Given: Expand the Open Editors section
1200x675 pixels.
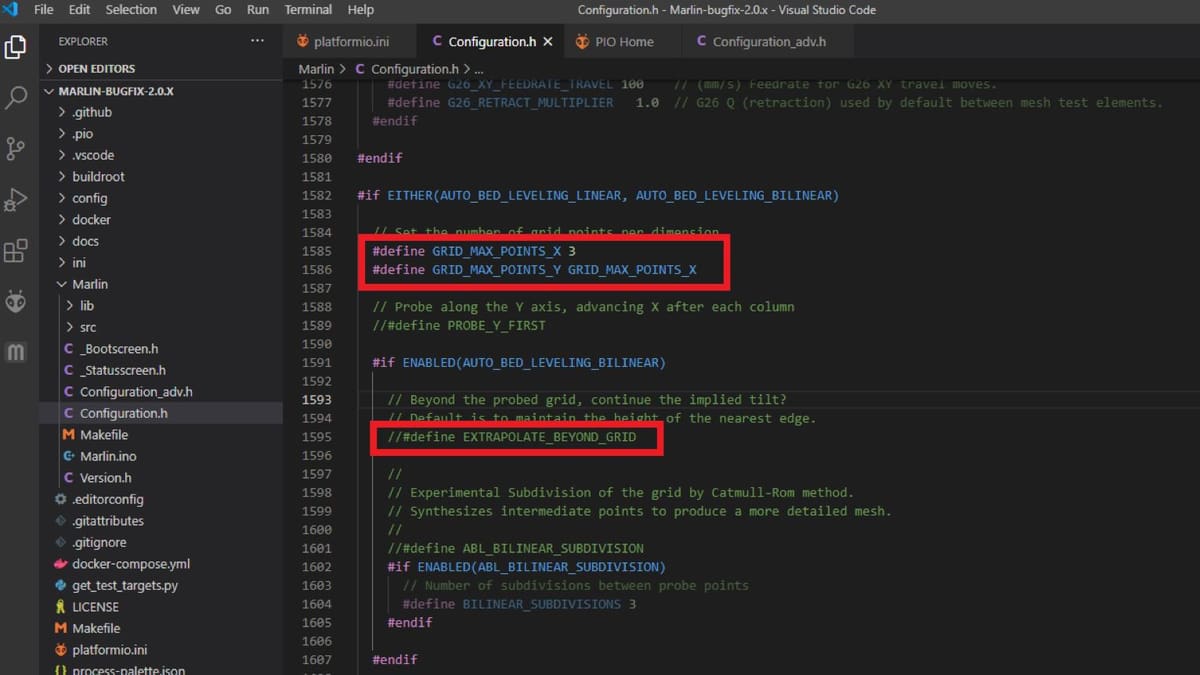Looking at the screenshot, I should (96, 69).
